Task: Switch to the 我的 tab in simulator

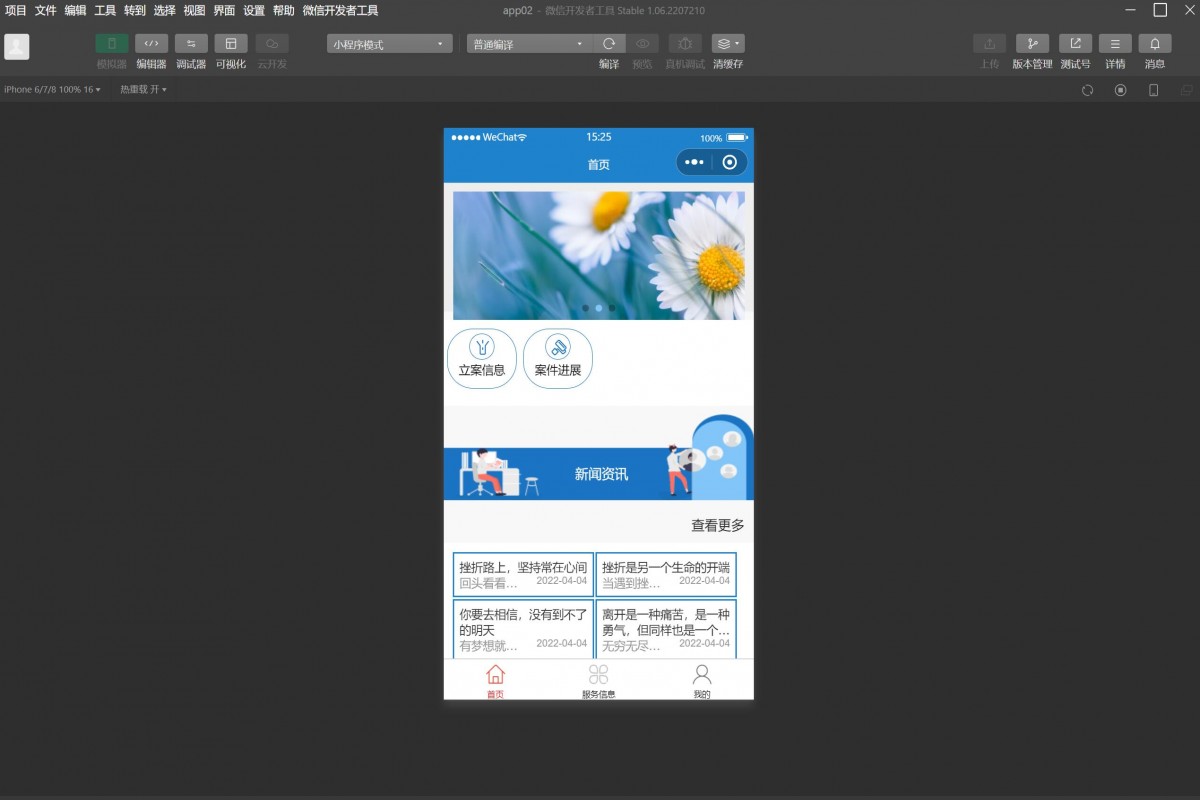Action: [702, 681]
